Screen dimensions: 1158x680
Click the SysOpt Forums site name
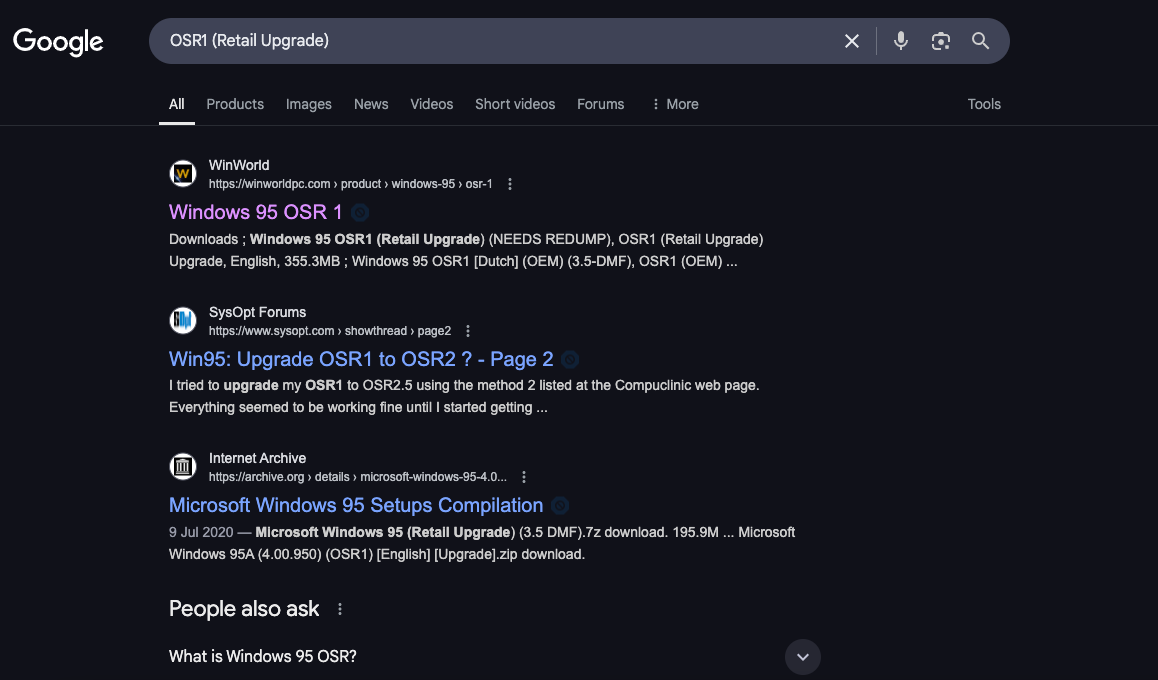point(257,312)
